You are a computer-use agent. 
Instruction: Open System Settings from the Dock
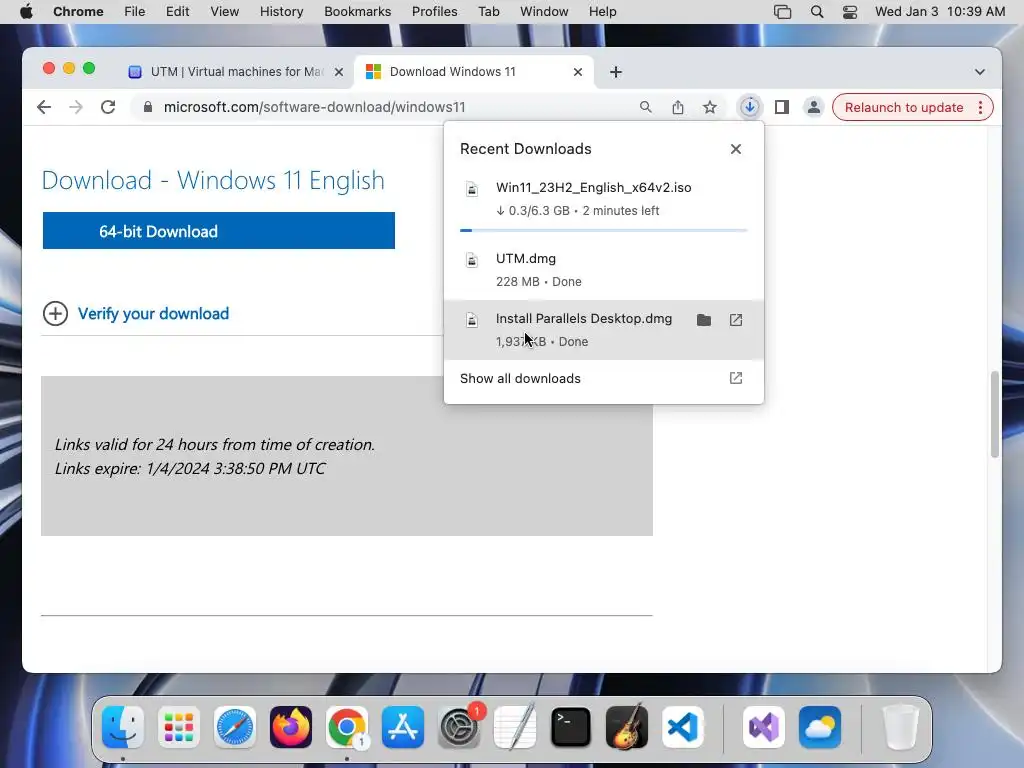tap(459, 727)
